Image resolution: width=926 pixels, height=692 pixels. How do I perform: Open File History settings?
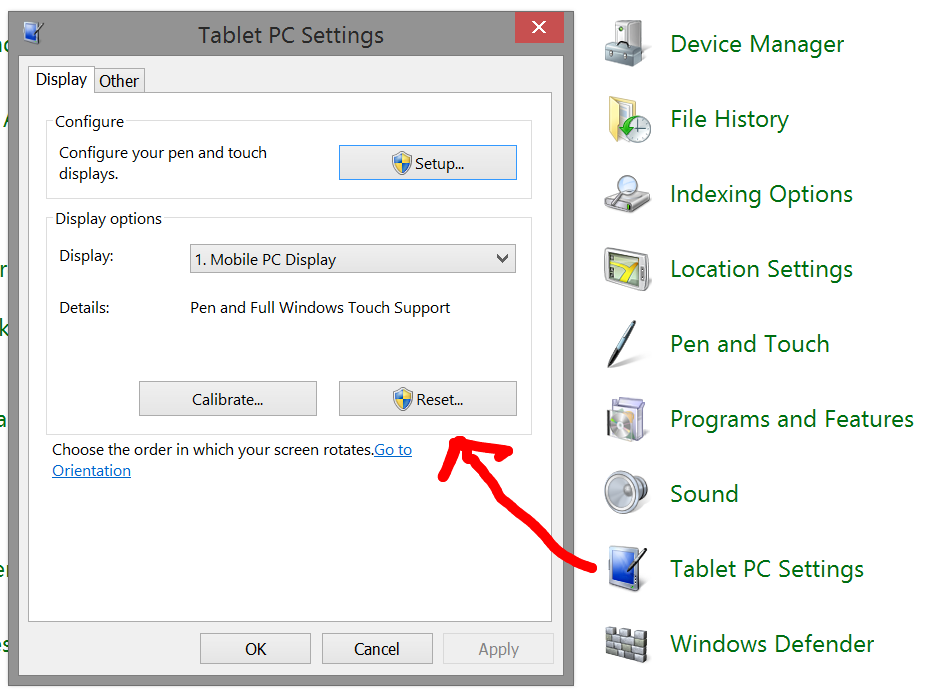(729, 119)
